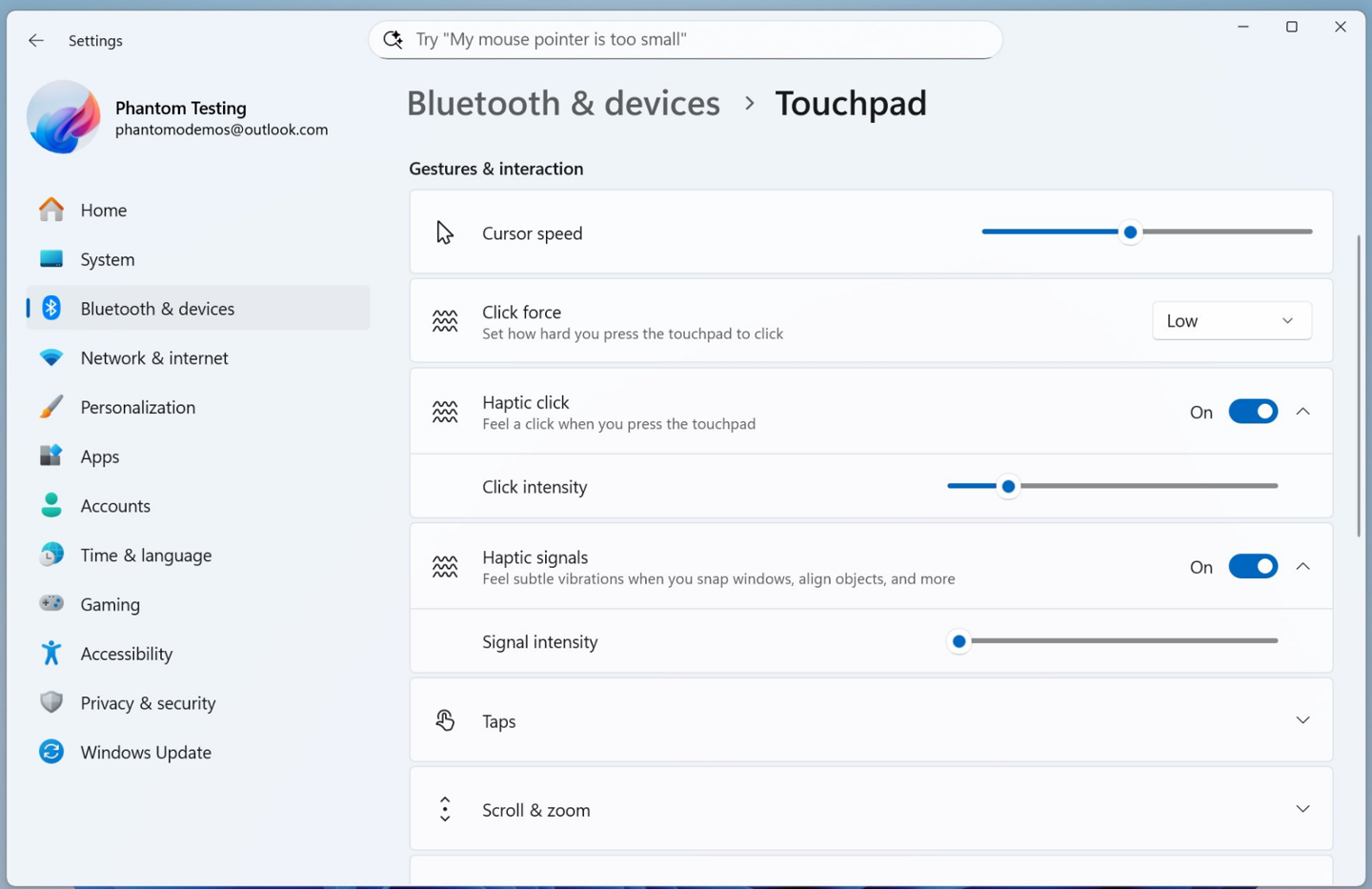Viewport: 1372px width, 889px height.
Task: Click the Phantom Testing account profile
Action: click(181, 117)
